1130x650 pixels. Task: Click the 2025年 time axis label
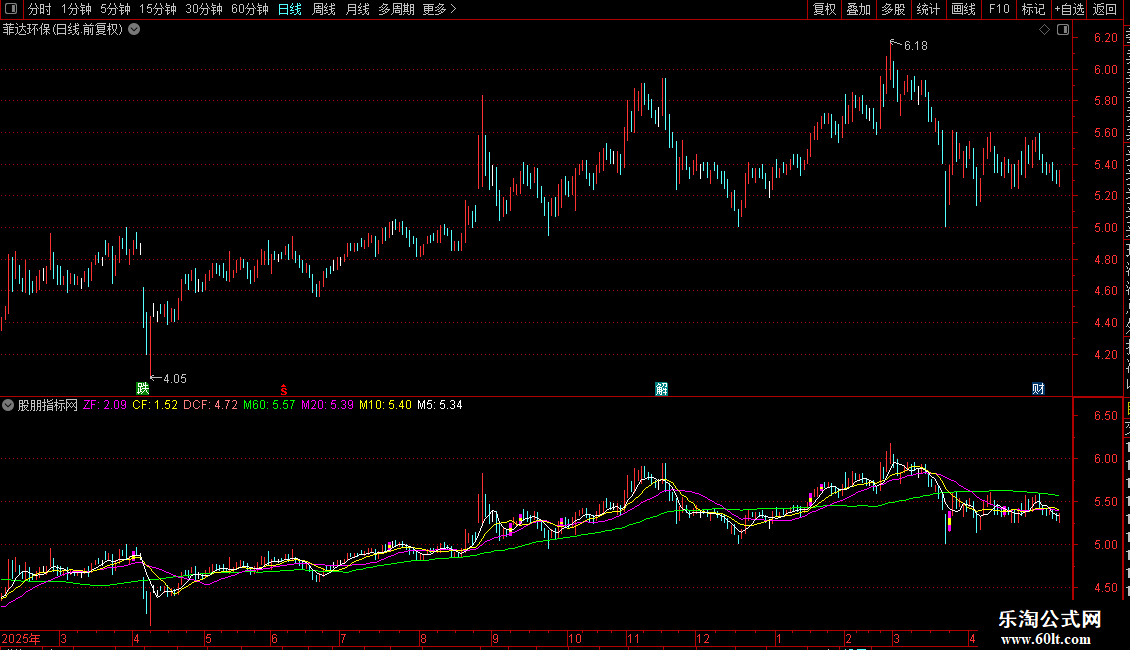(x=21, y=638)
